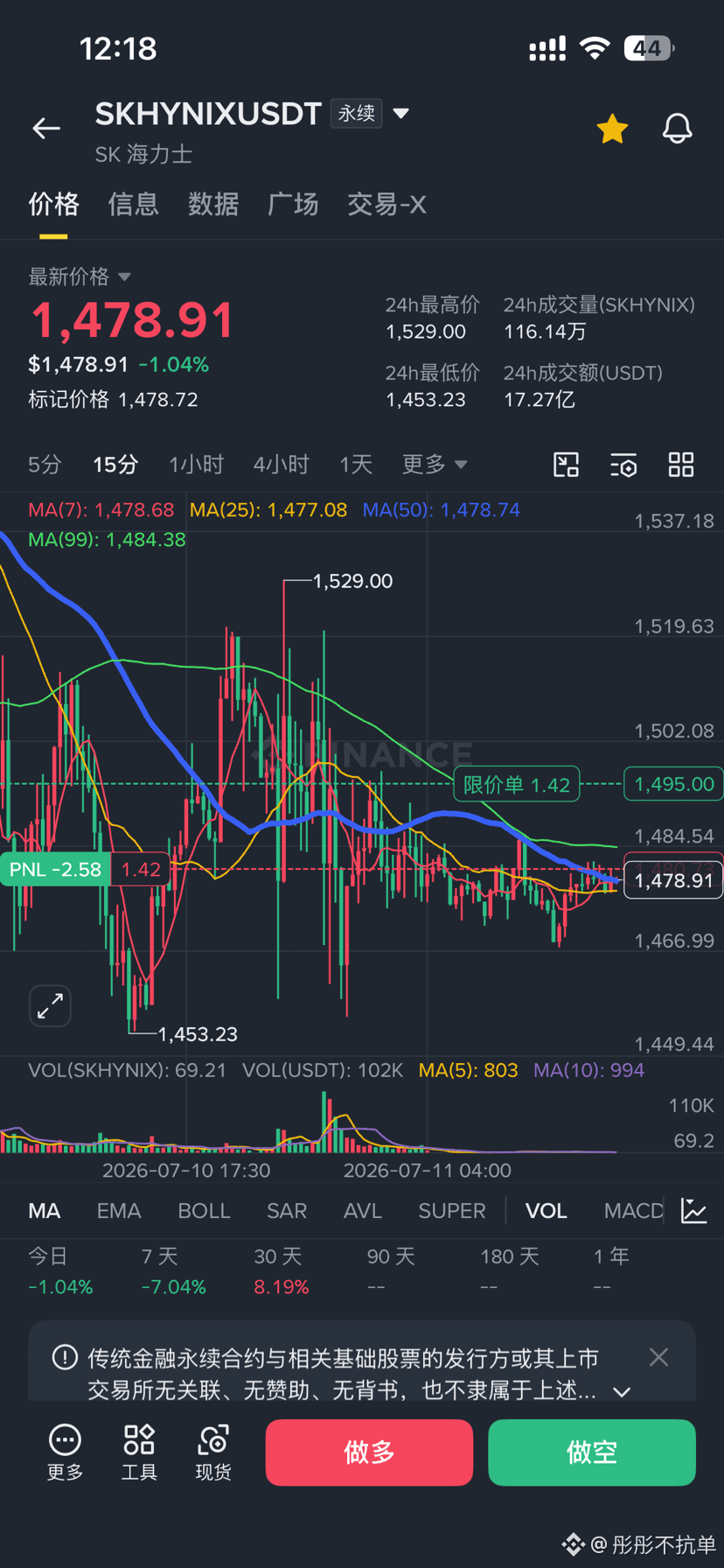Expand the 更多 timeframe dropdown
724x1568 pixels.
pyautogui.click(x=434, y=464)
